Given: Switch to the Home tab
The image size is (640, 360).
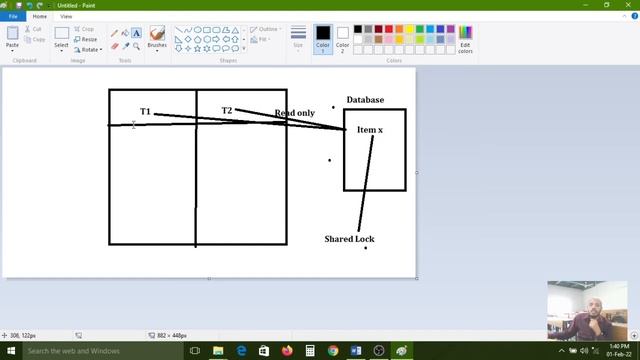Looking at the screenshot, I should [x=40, y=16].
